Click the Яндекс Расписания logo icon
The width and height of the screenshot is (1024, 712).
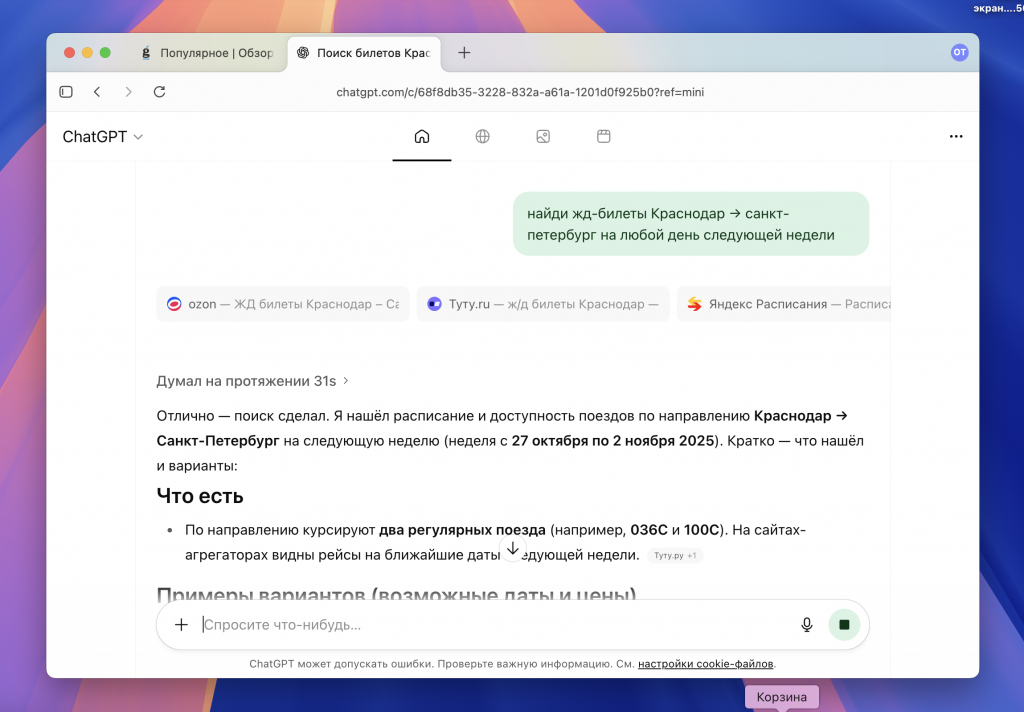pos(694,304)
